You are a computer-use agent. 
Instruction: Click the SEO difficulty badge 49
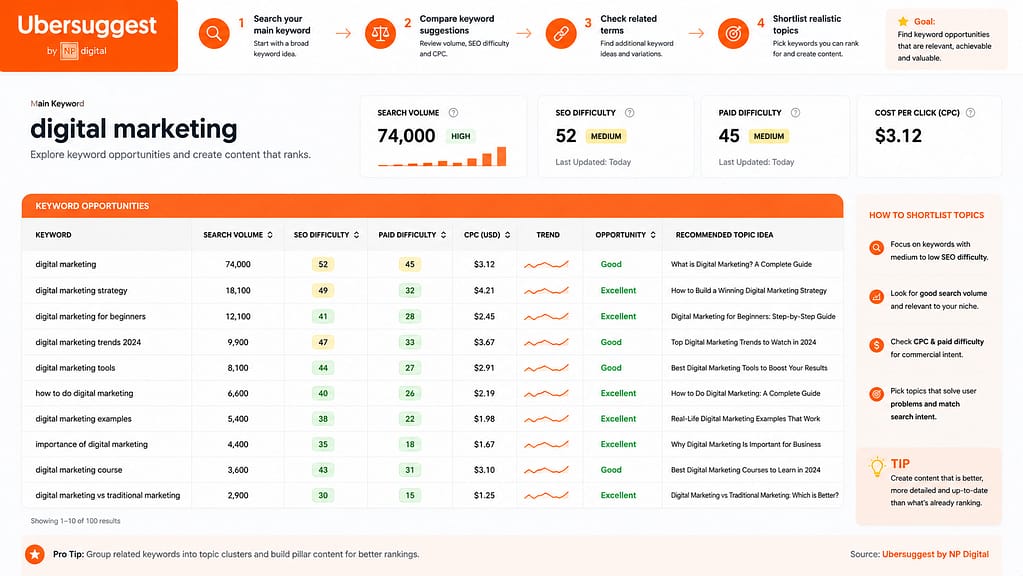323,290
